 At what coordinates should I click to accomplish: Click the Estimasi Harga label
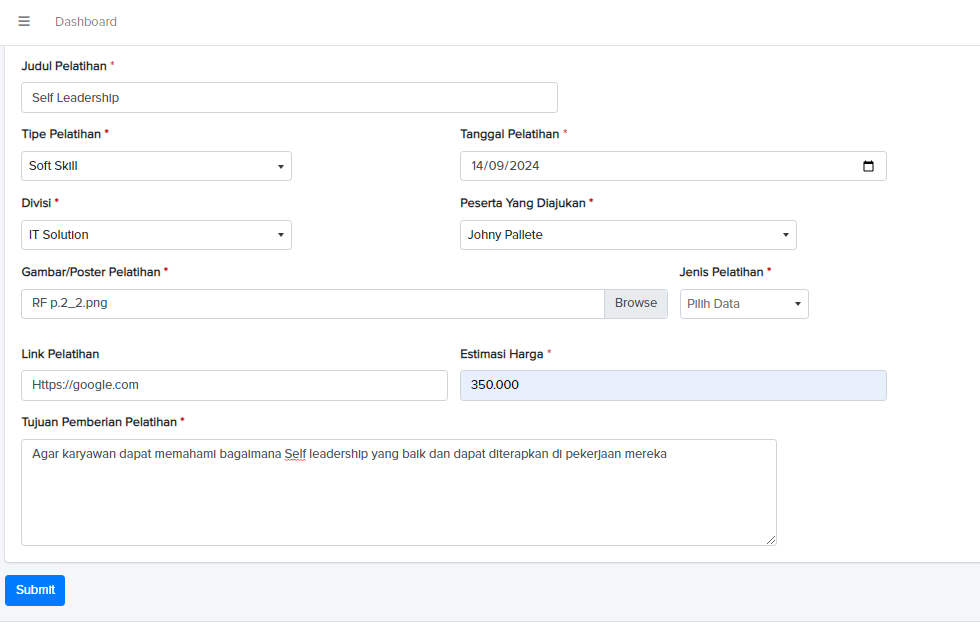(x=502, y=354)
